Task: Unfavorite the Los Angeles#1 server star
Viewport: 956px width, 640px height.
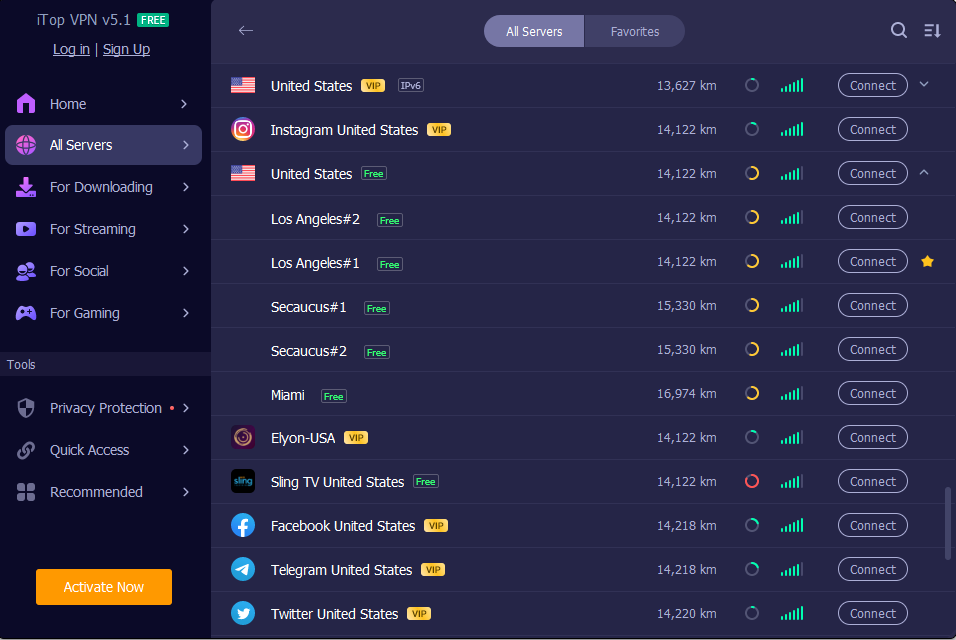Action: (x=927, y=261)
